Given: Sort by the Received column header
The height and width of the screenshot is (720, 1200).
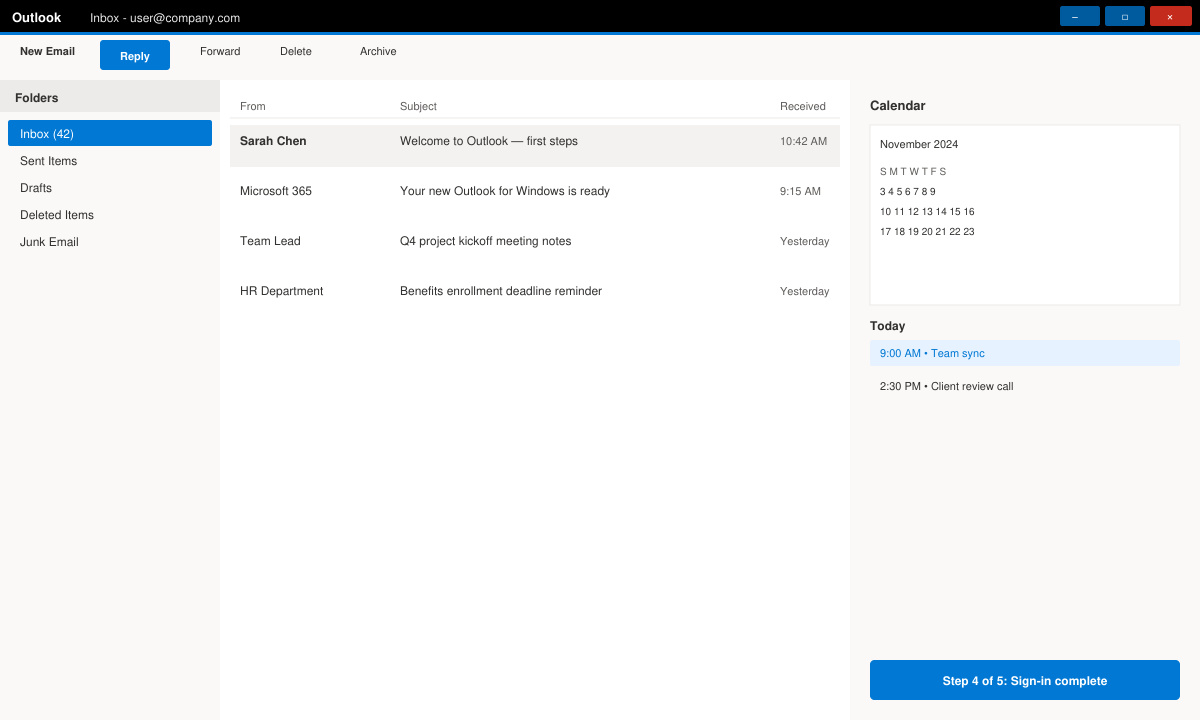Looking at the screenshot, I should click(803, 106).
